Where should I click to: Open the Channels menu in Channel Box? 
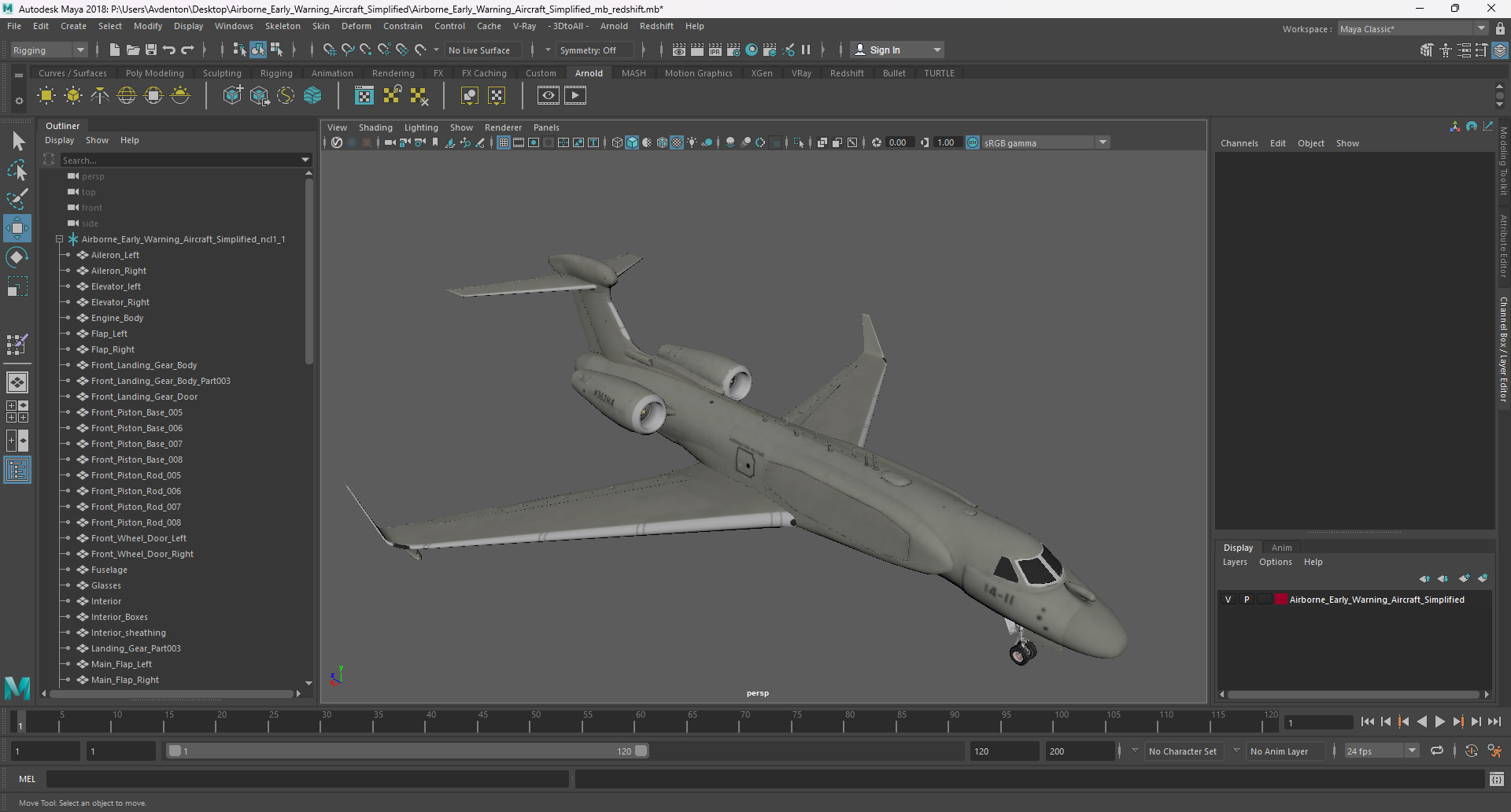(1239, 143)
